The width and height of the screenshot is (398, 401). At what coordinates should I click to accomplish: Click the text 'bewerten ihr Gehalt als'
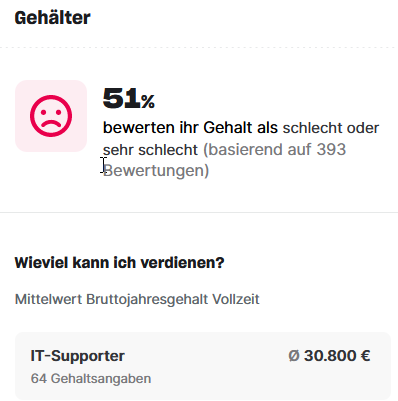pos(190,128)
